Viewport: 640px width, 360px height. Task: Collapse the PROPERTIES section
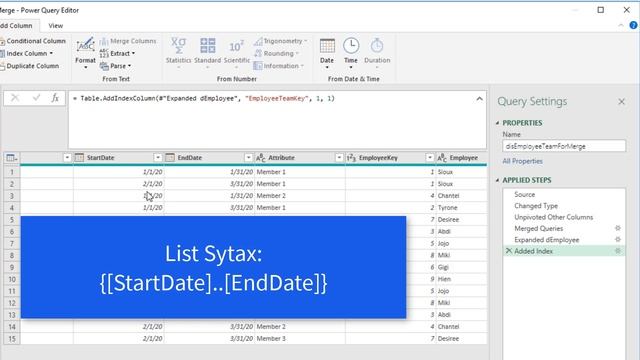[498, 123]
